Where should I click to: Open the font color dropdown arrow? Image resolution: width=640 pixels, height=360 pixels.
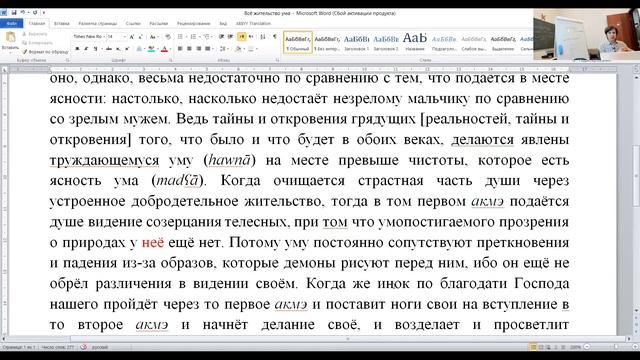170,49
